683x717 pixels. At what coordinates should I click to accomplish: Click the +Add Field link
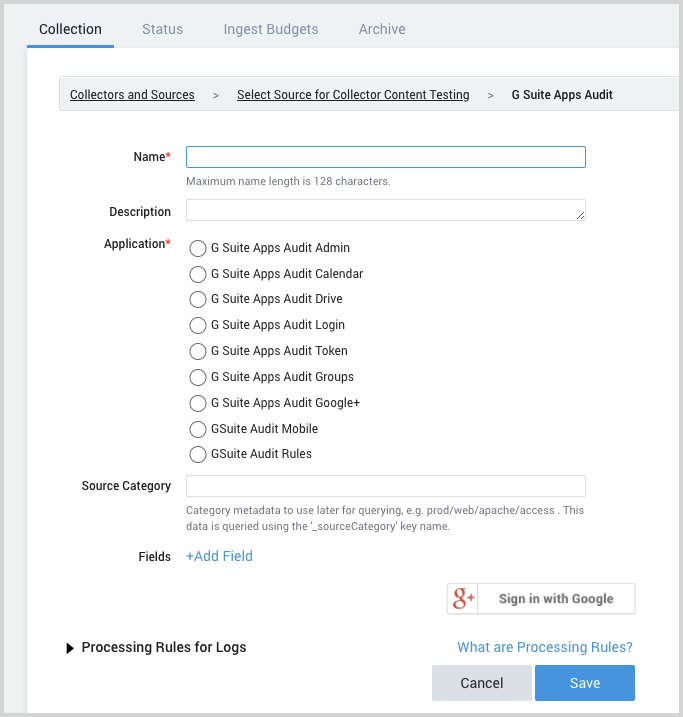pyautogui.click(x=219, y=556)
